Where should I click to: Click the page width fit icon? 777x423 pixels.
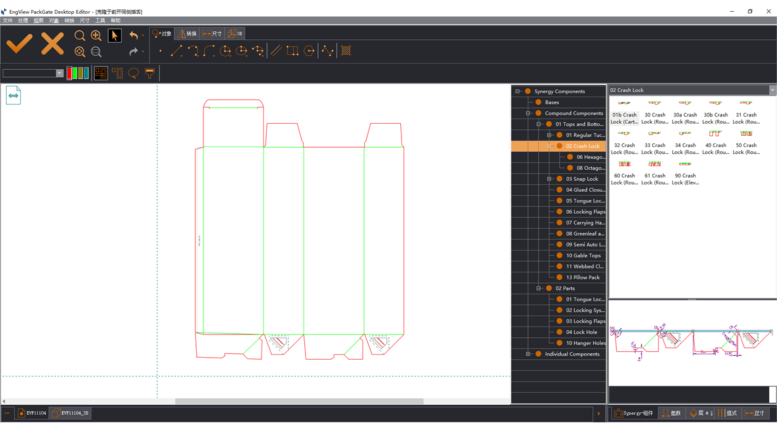coord(13,95)
